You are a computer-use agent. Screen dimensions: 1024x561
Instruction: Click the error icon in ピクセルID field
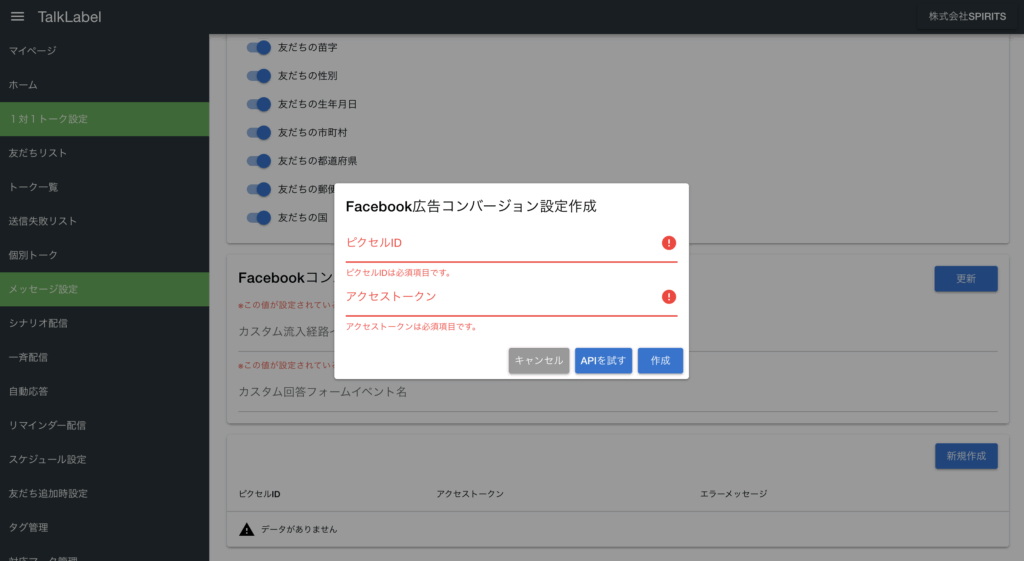pyautogui.click(x=668, y=243)
